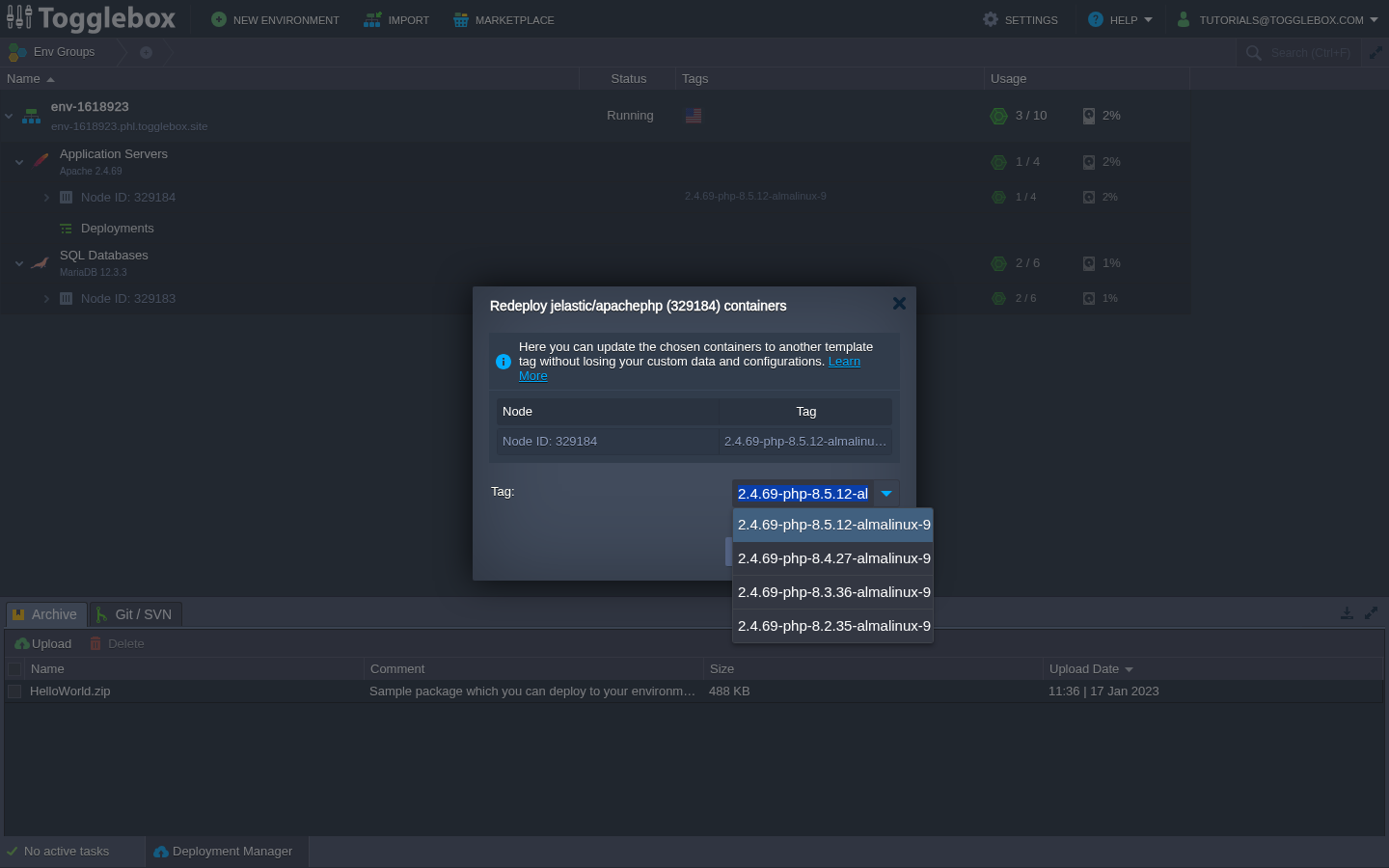Click into the Tag input field

click(803, 494)
